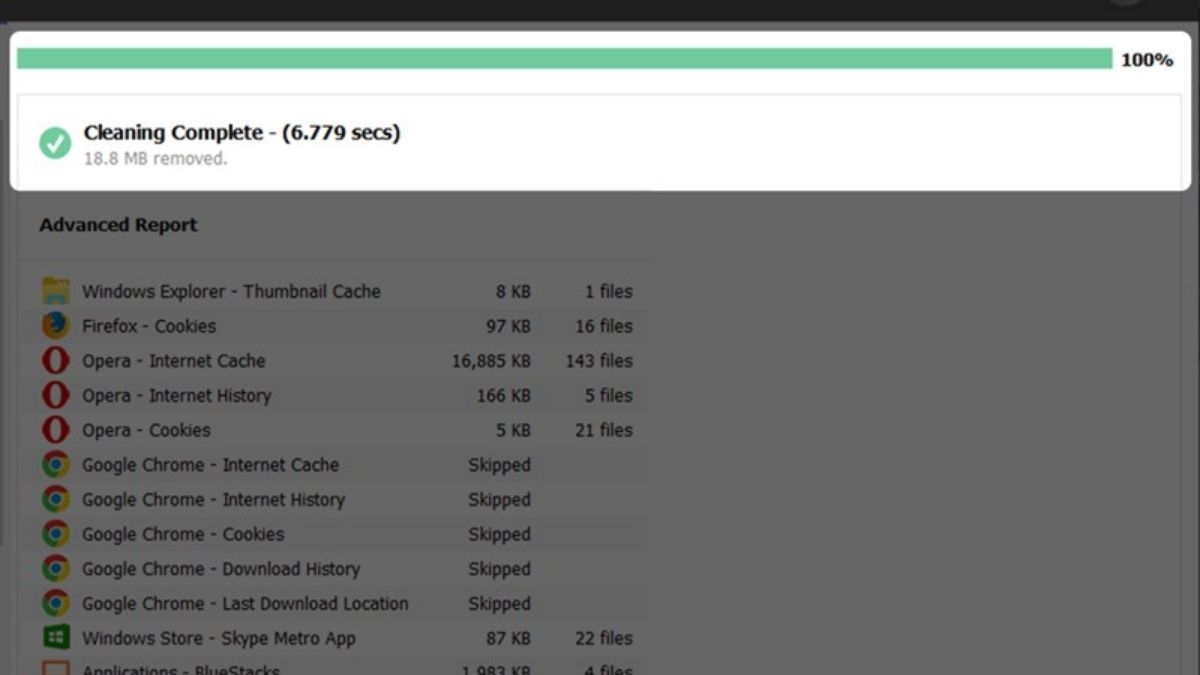Click Chrome icon beside Download History
1200x675 pixels.
[x=56, y=569]
